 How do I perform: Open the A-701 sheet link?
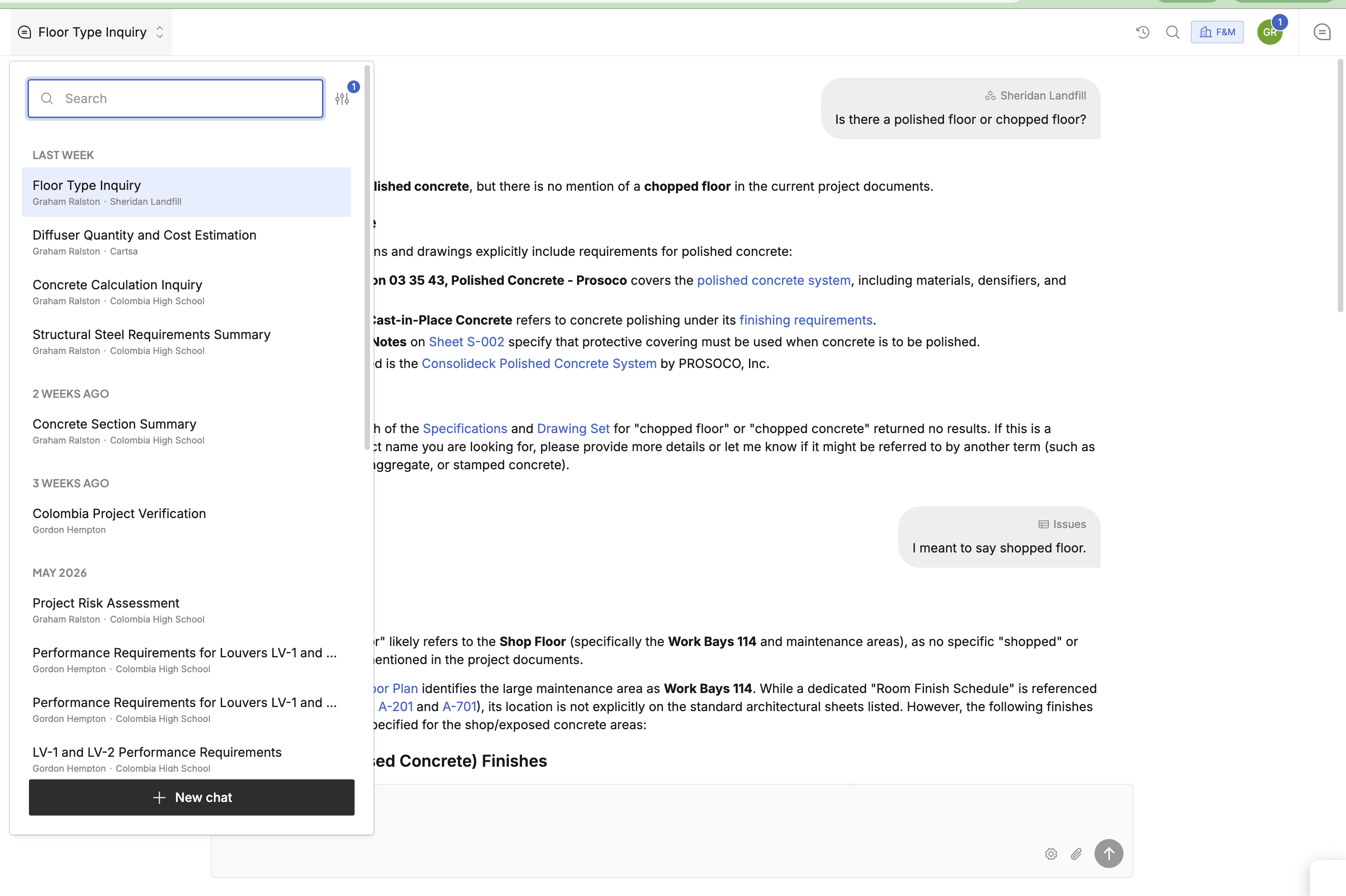tap(459, 706)
